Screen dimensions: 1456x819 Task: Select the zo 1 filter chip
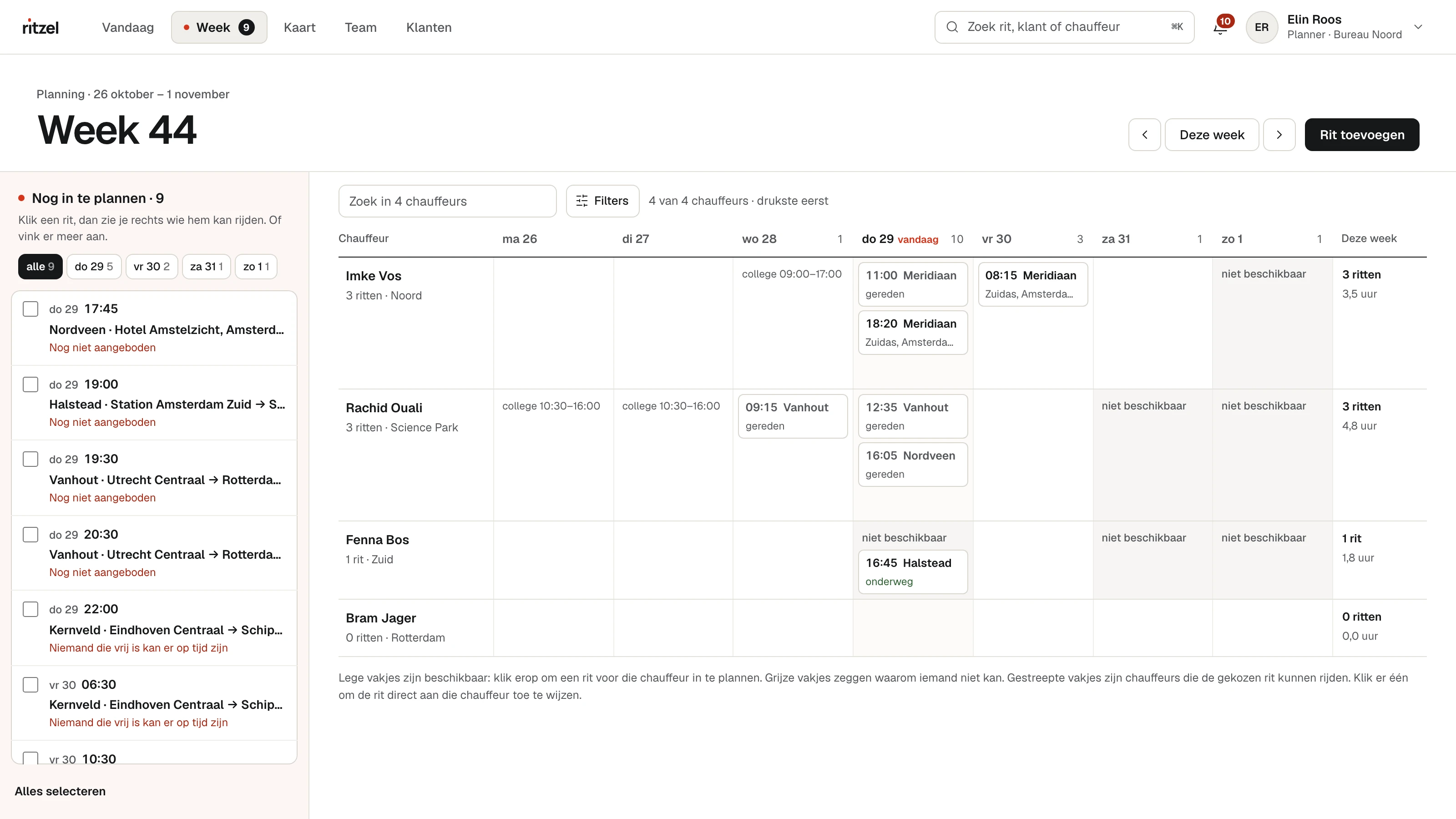256,266
